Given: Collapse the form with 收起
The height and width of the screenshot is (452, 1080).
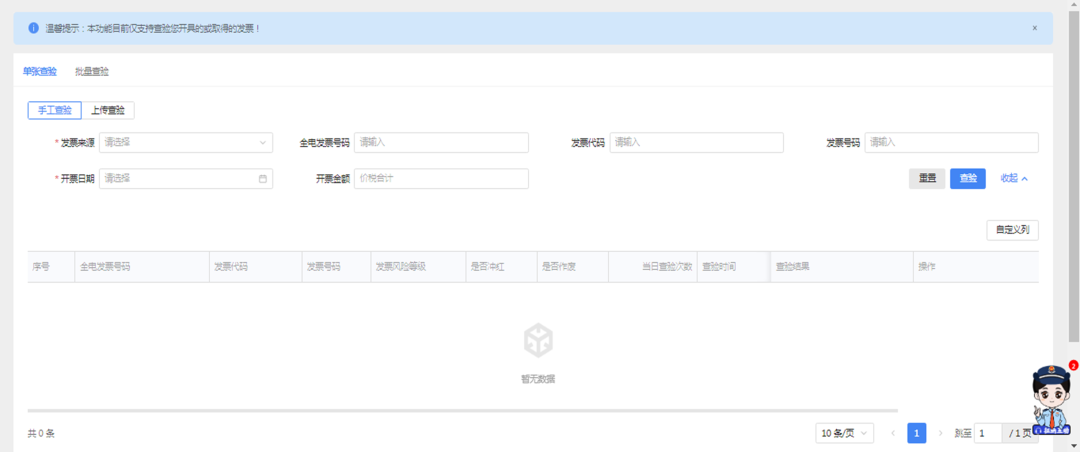Looking at the screenshot, I should point(1014,178).
